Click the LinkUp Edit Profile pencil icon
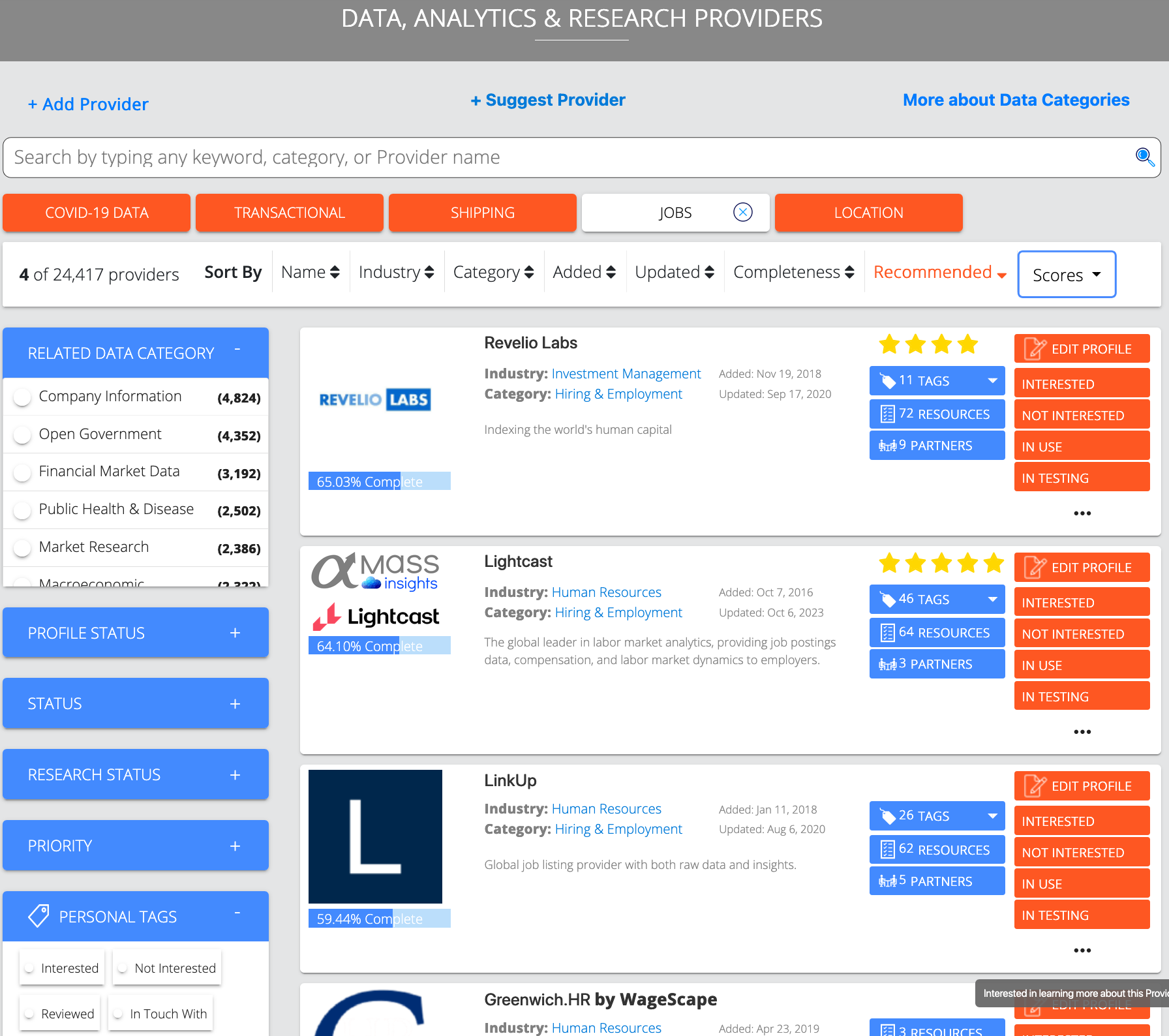The width and height of the screenshot is (1169, 1036). pyautogui.click(x=1035, y=785)
